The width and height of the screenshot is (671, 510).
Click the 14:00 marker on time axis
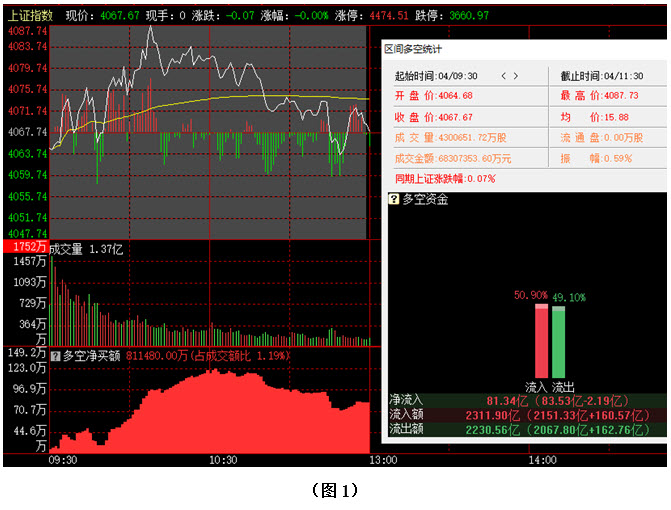coord(541,460)
